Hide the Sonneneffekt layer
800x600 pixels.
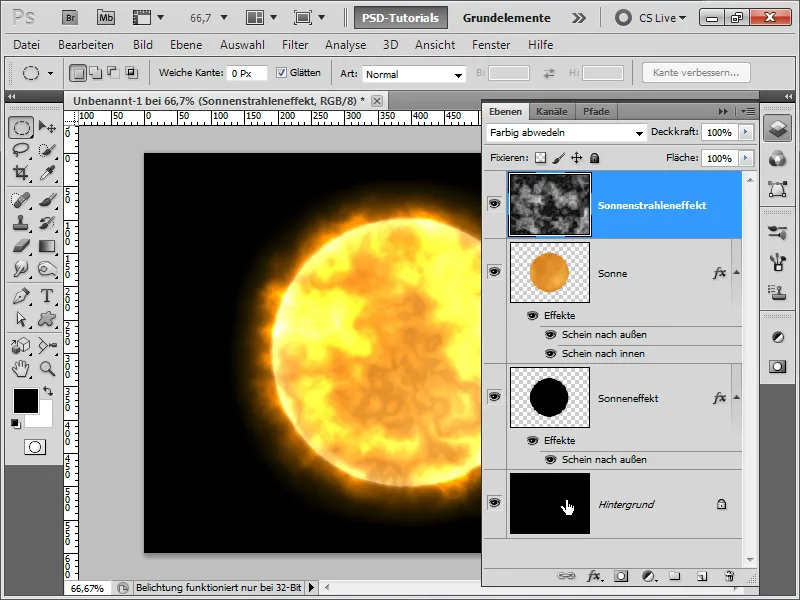point(494,396)
